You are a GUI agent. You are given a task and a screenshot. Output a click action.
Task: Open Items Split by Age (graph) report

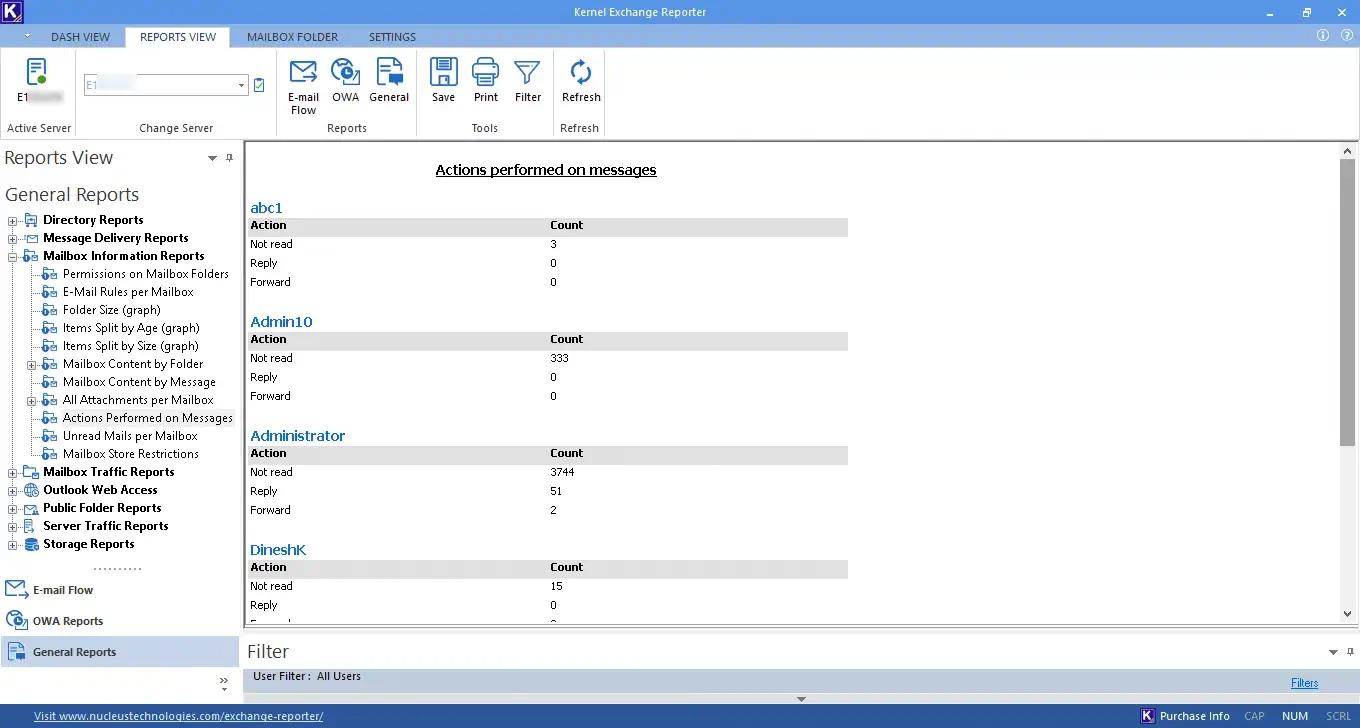[131, 328]
